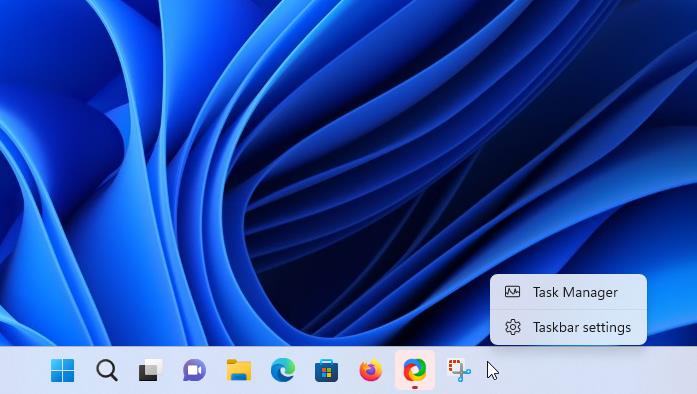Open the Windows Start menu
This screenshot has width=697, height=394.
click(x=62, y=370)
